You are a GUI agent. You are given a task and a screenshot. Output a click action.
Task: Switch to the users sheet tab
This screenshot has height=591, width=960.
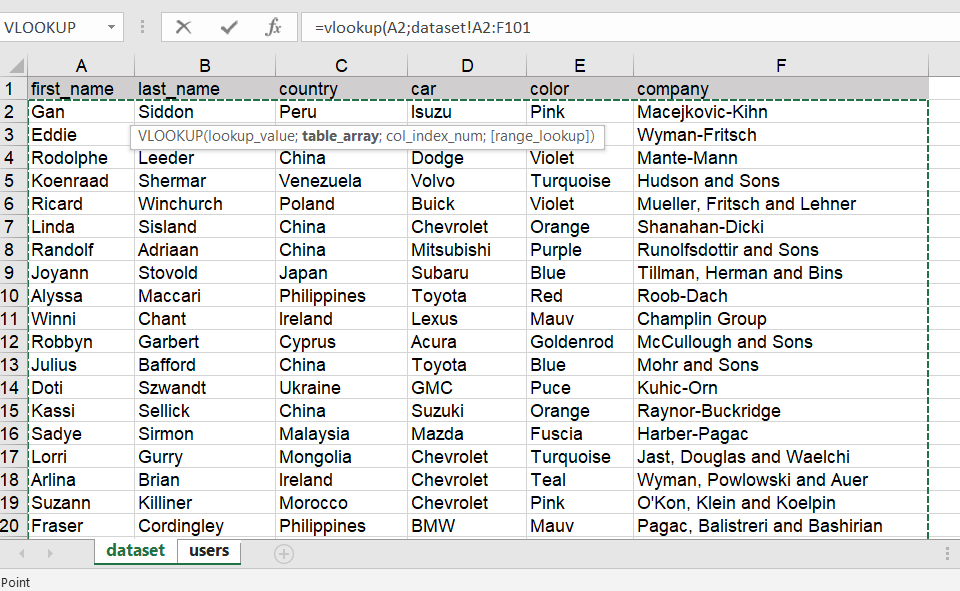tap(209, 551)
